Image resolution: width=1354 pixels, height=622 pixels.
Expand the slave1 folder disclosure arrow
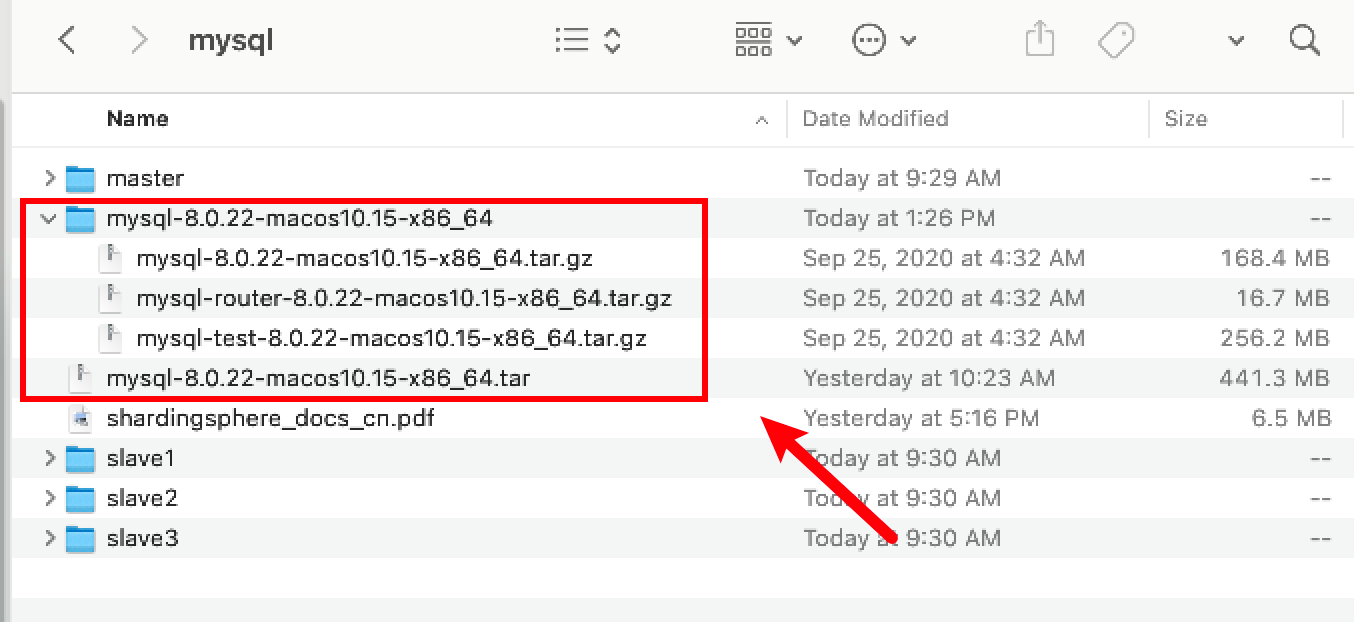click(49, 458)
